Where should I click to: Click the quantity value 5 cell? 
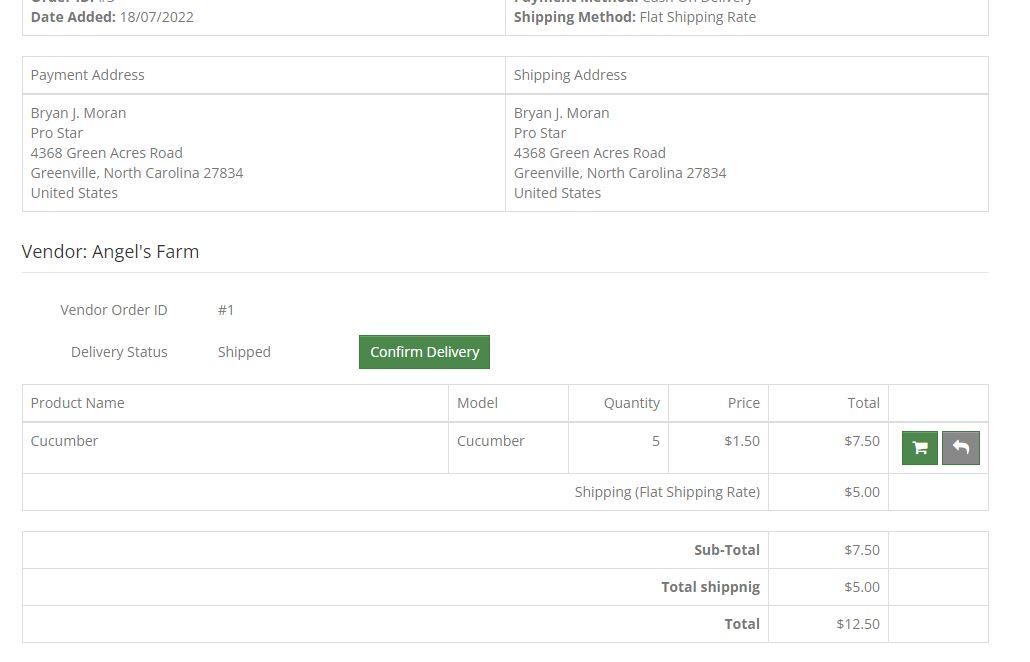pyautogui.click(x=655, y=441)
